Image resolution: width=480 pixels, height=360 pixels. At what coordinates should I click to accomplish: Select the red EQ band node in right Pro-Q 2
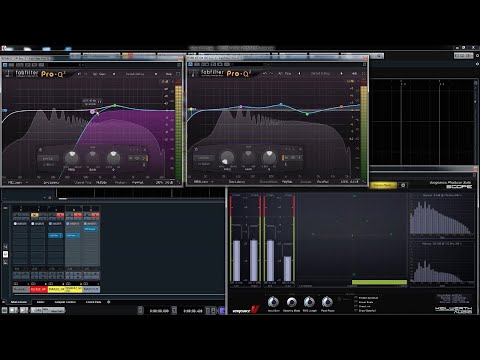coord(341,107)
